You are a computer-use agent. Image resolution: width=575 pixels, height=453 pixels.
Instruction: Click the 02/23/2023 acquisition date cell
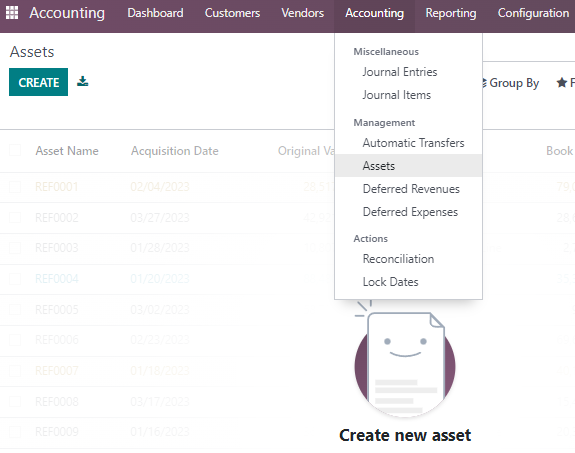point(160,340)
